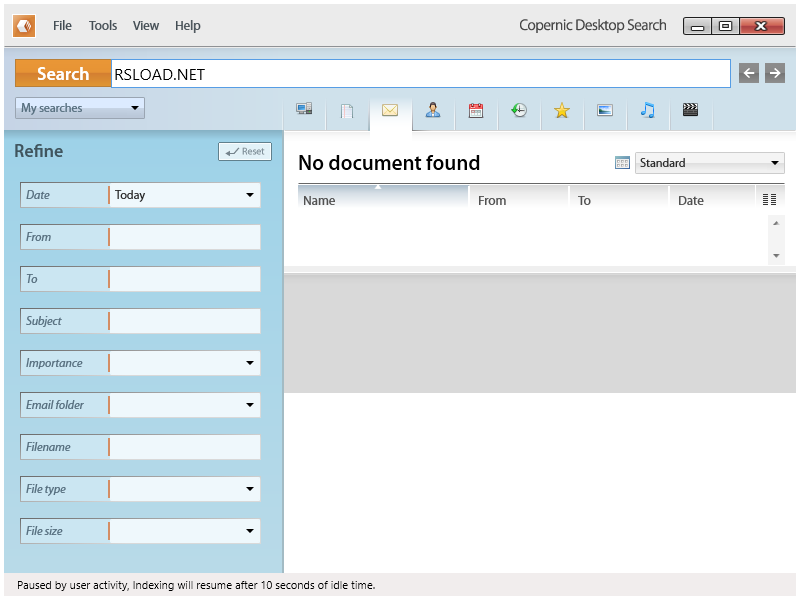Select the History clock category icon
This screenshot has height=600, width=800.
(x=519, y=110)
